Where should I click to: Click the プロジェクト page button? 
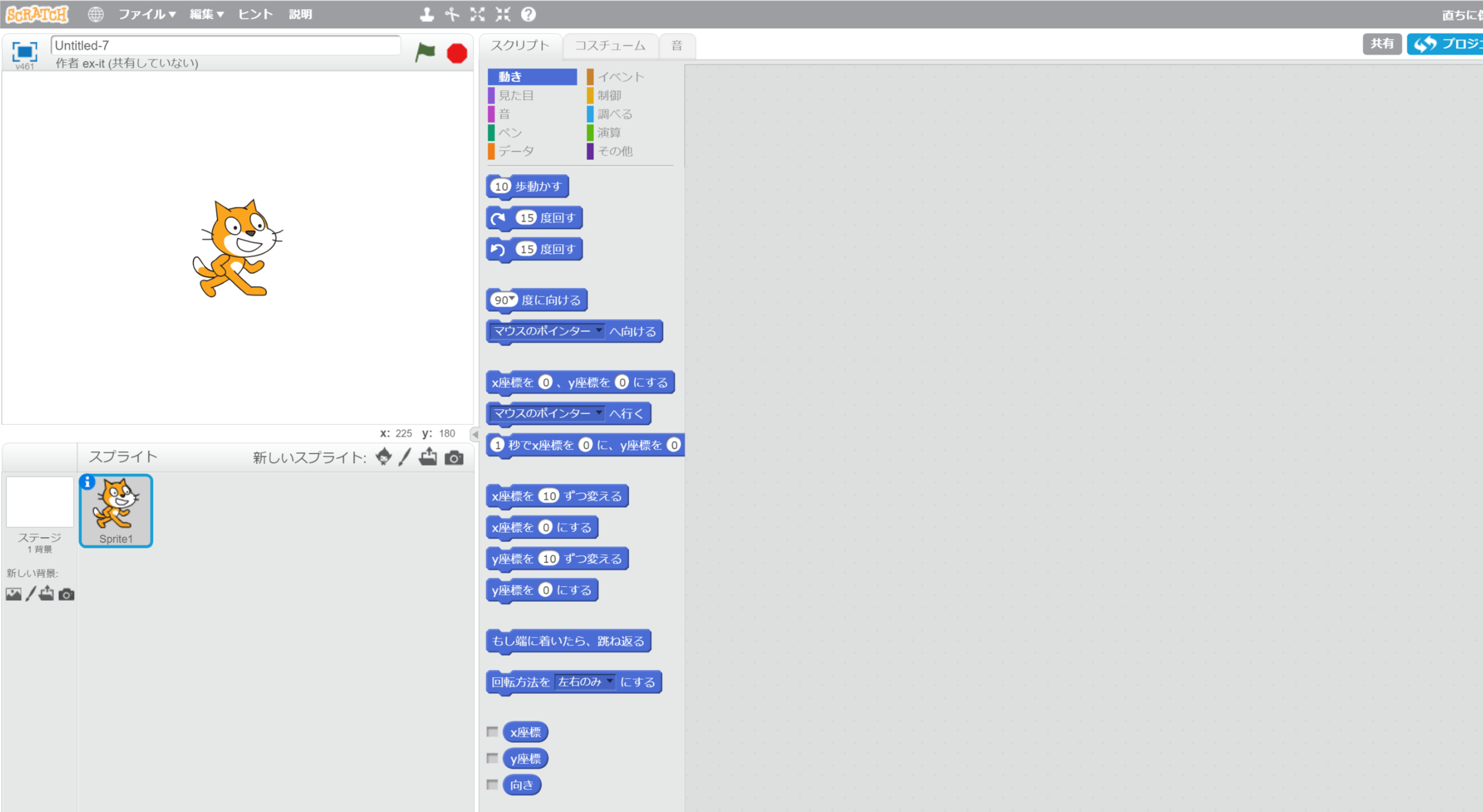pyautogui.click(x=1445, y=44)
